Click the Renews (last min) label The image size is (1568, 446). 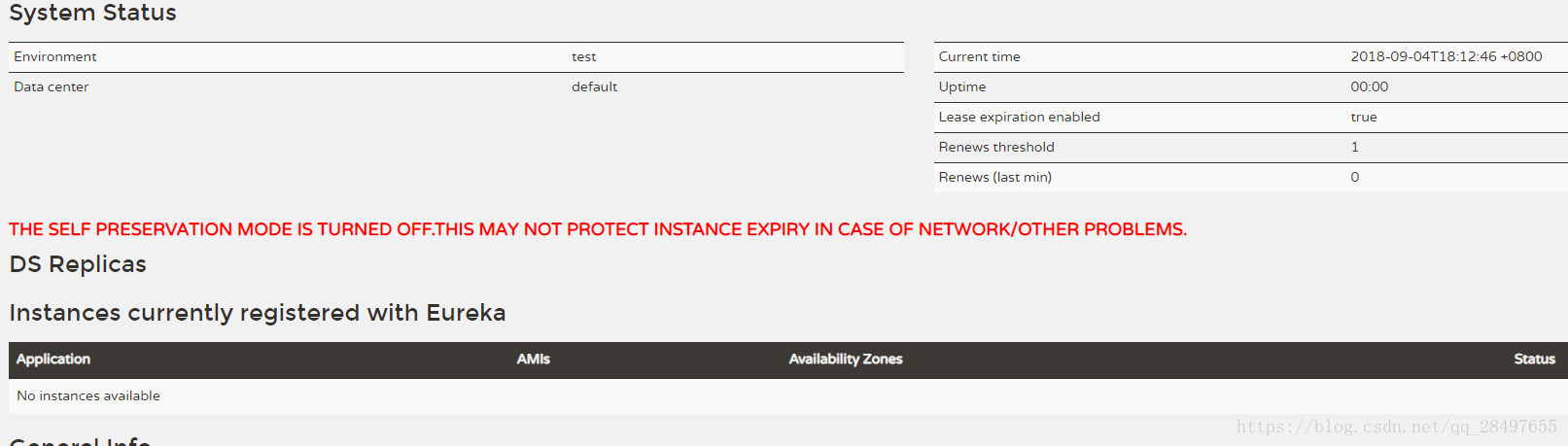pyautogui.click(x=994, y=177)
